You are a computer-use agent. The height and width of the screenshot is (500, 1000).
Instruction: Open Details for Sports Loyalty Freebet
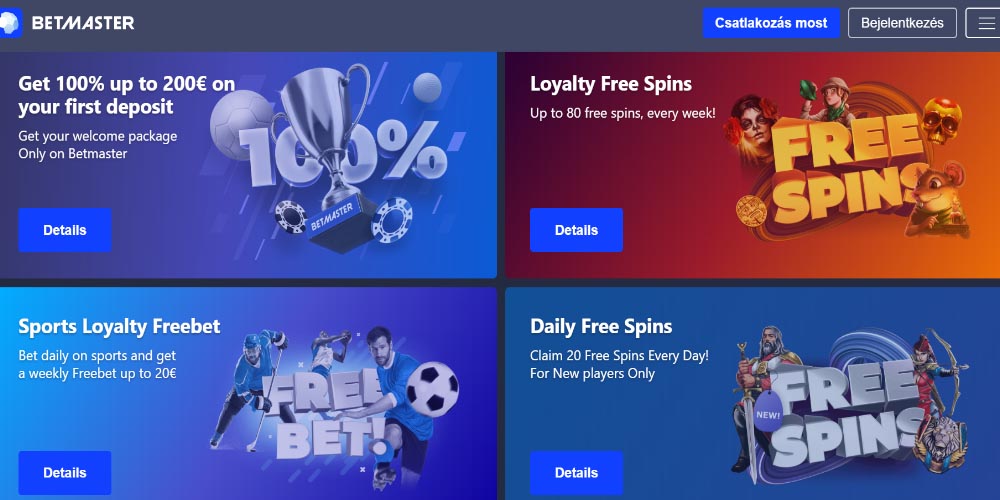(64, 473)
